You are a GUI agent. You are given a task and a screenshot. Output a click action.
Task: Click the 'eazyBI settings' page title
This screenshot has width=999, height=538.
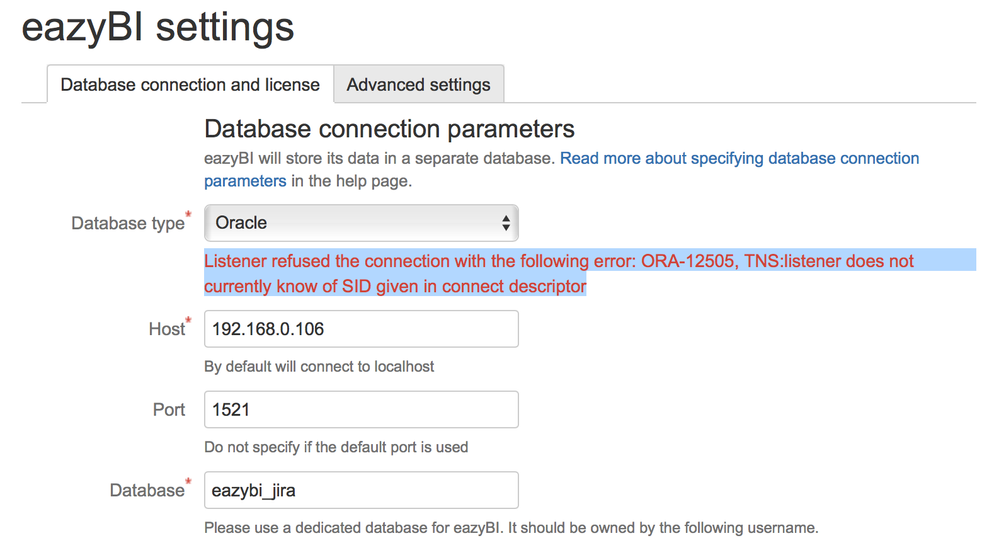157,27
